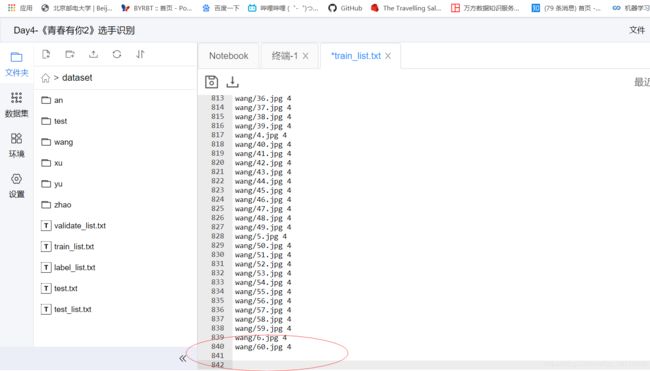This screenshot has width=650, height=371.
Task: Click the sort files toolbar icon
Action: (140, 54)
